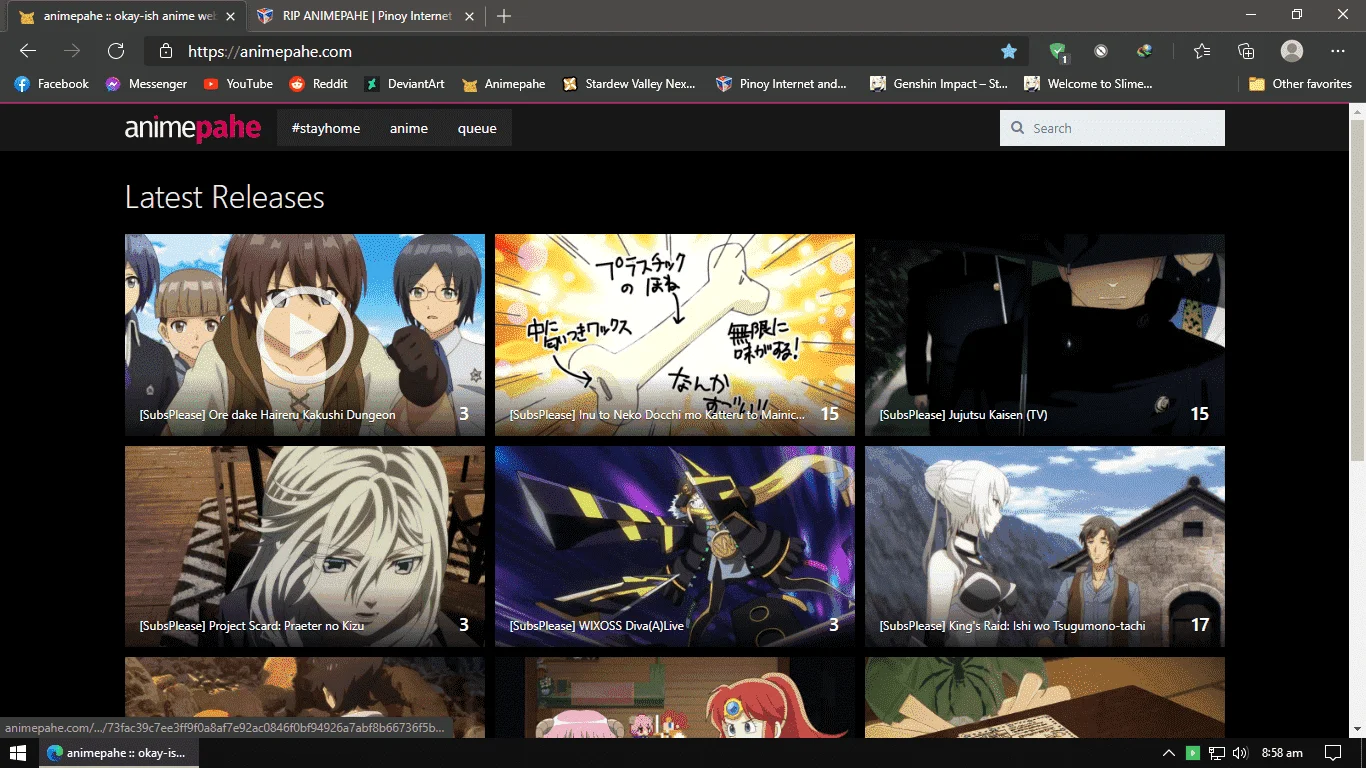Click the lock icon in address bar
The image size is (1366, 768).
tap(168, 51)
